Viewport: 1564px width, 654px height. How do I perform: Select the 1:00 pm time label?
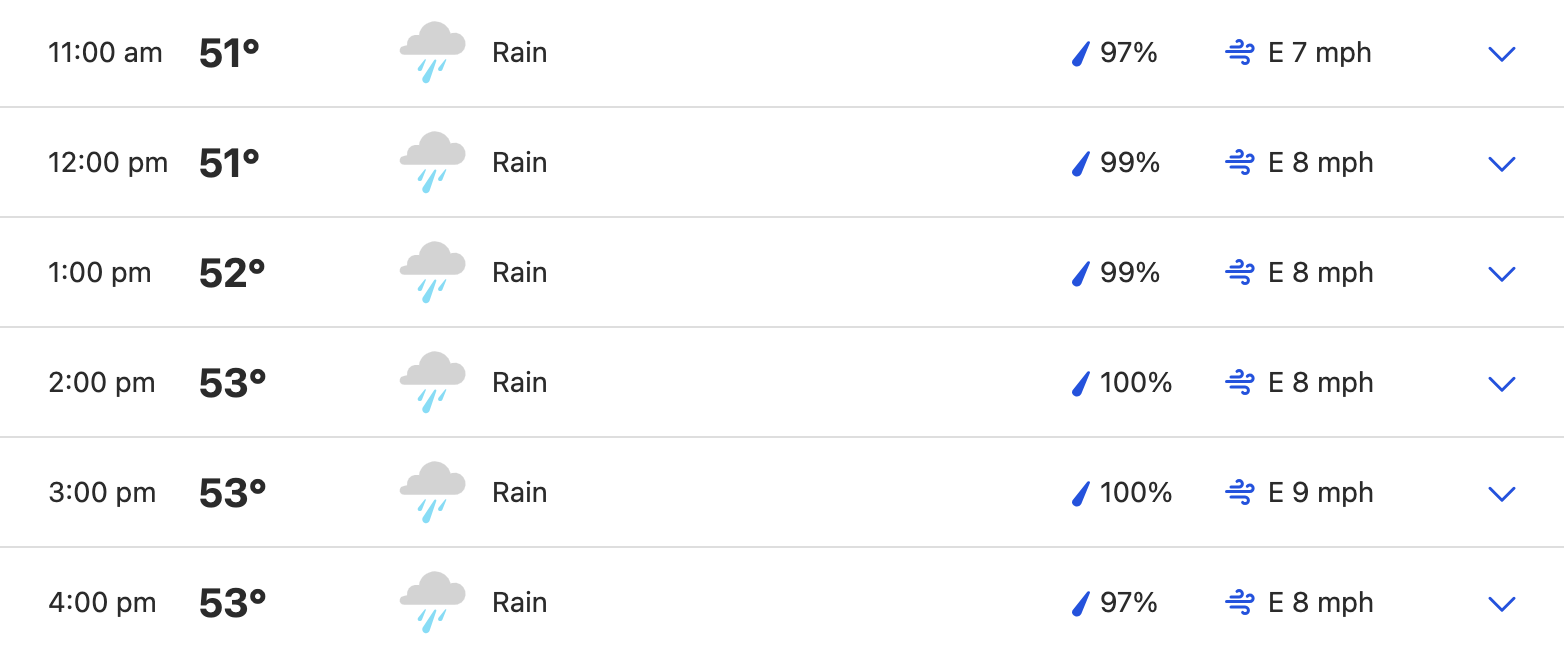pyautogui.click(x=100, y=273)
